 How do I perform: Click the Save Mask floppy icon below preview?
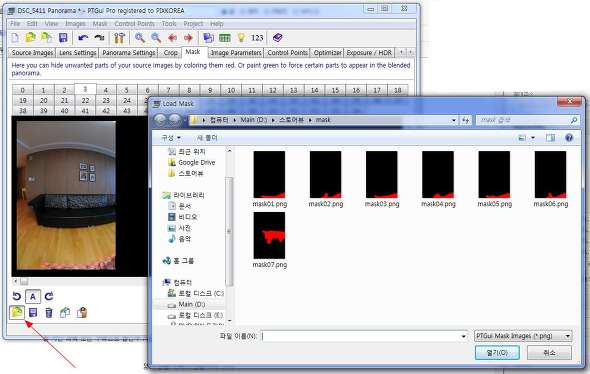pos(33,312)
